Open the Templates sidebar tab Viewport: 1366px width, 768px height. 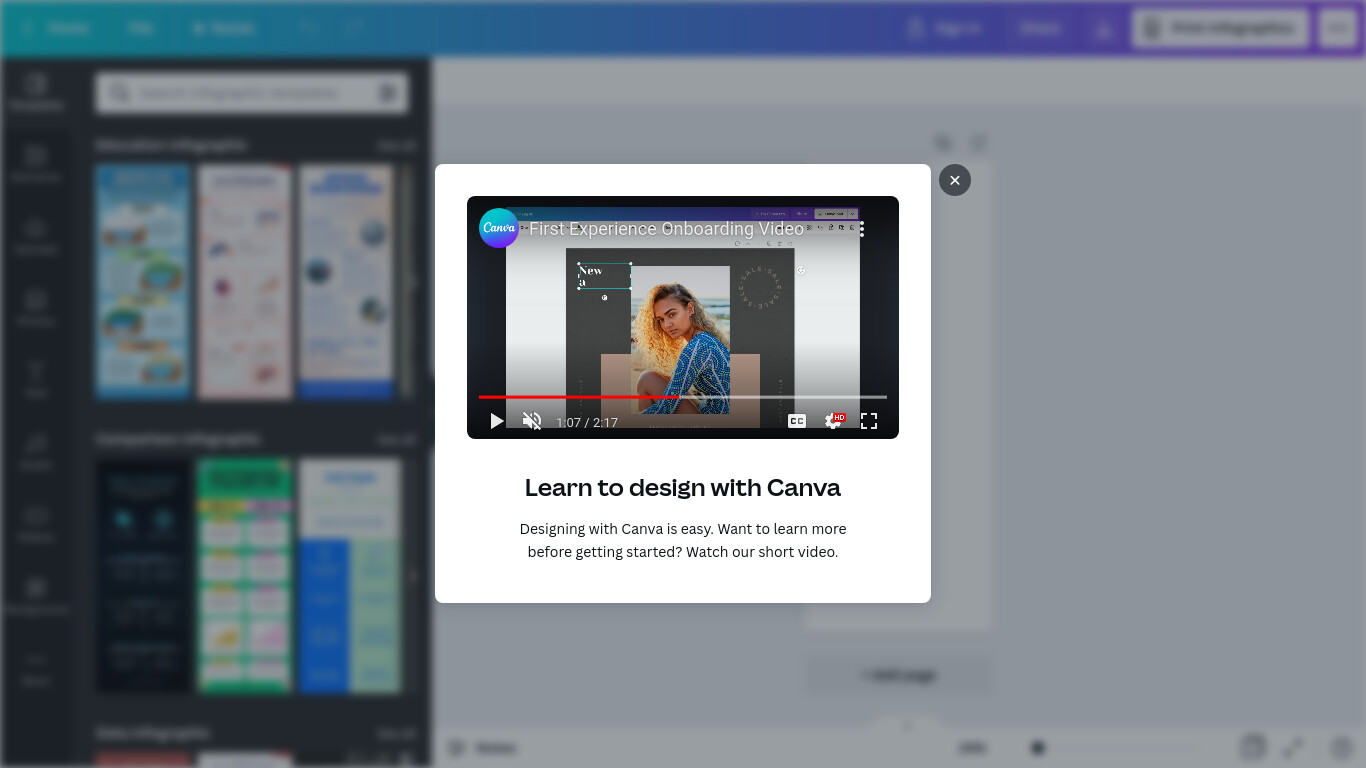[36, 92]
